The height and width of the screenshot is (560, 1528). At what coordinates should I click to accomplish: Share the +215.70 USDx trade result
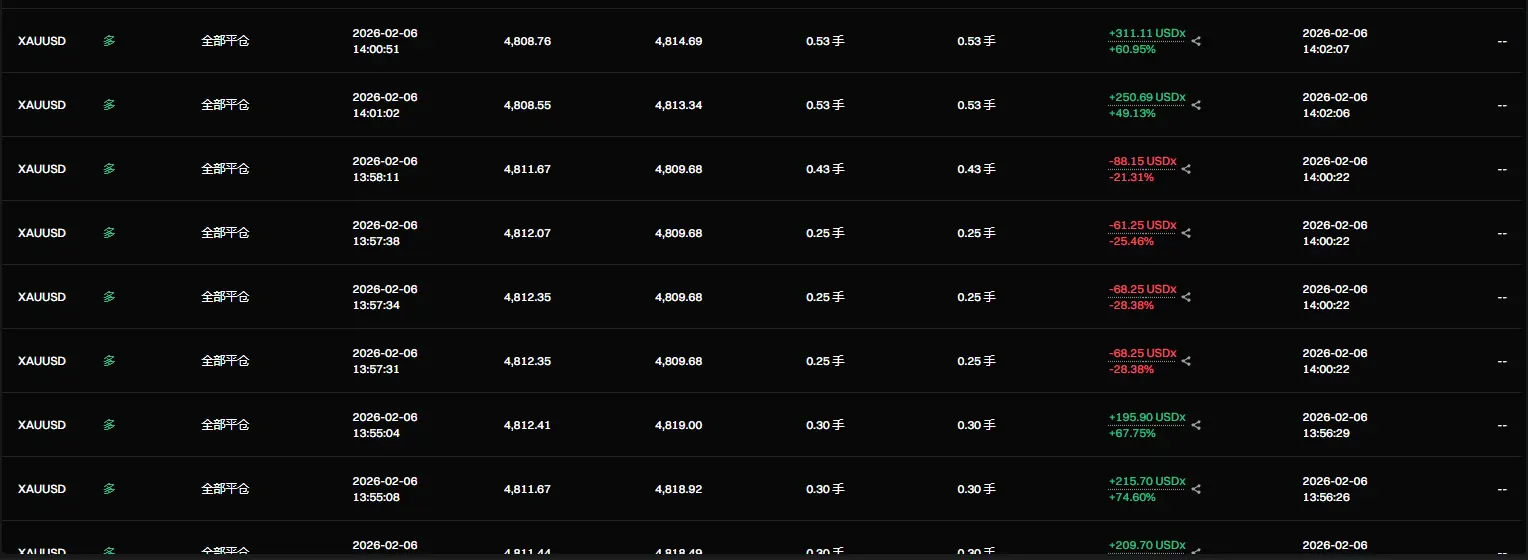[1197, 489]
